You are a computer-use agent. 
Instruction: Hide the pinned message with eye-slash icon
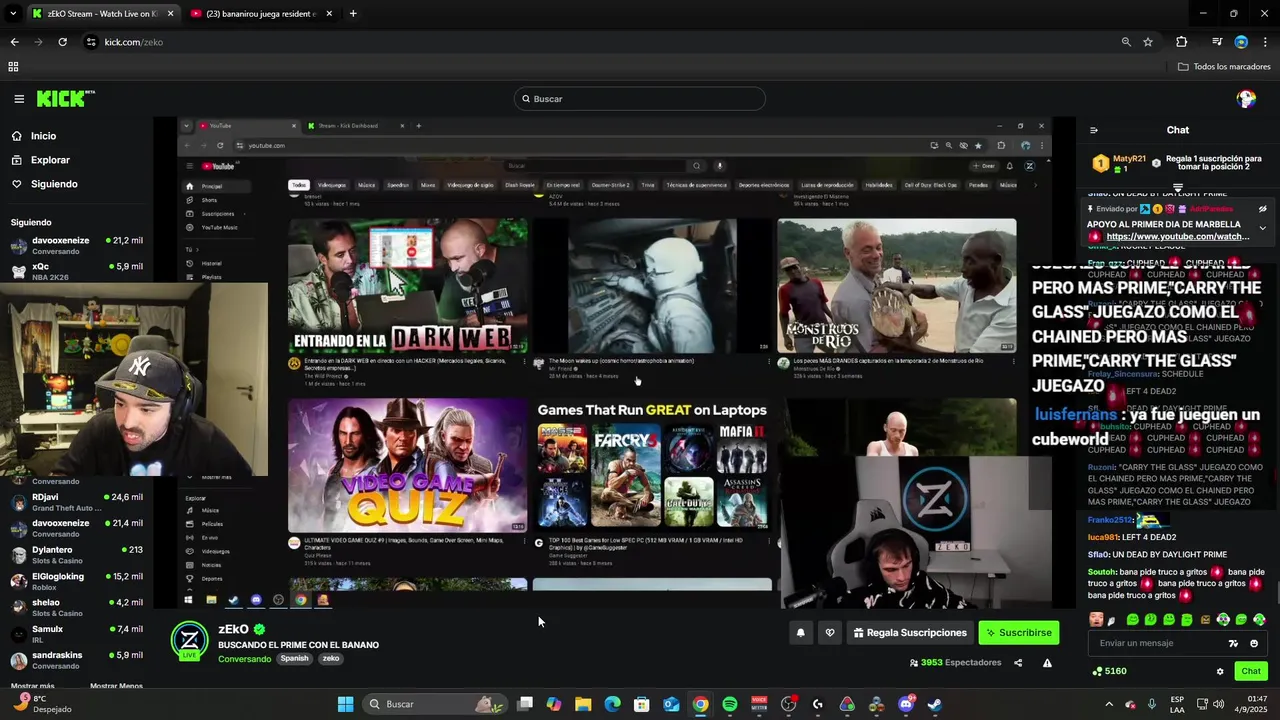[x=1262, y=209]
